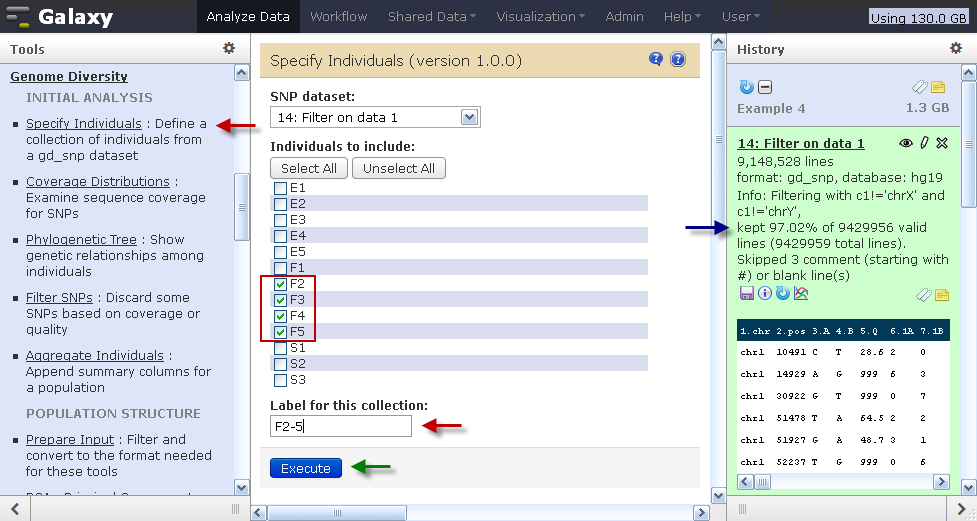977x521 pixels.
Task: Collapse the History panel with the right chevron
Action: 961,509
